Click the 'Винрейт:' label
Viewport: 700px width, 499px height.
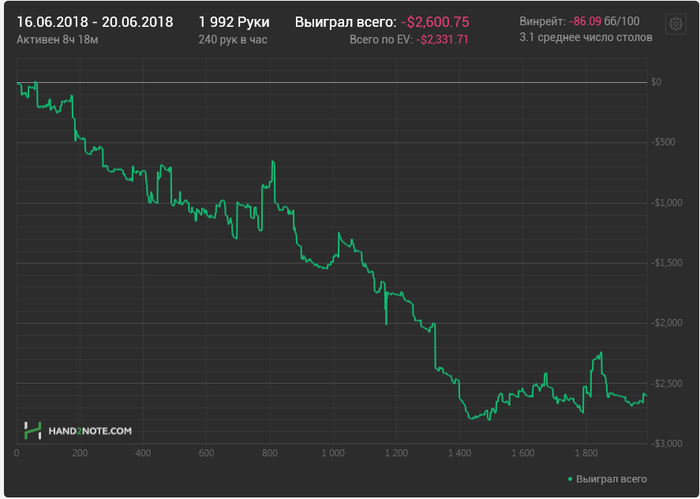coord(542,21)
